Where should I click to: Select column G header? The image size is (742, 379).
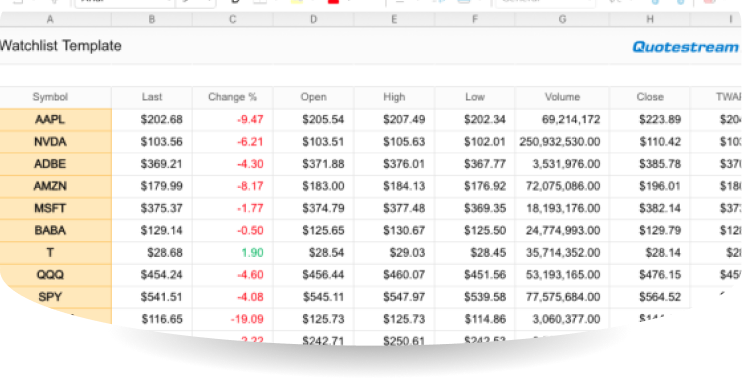click(562, 19)
